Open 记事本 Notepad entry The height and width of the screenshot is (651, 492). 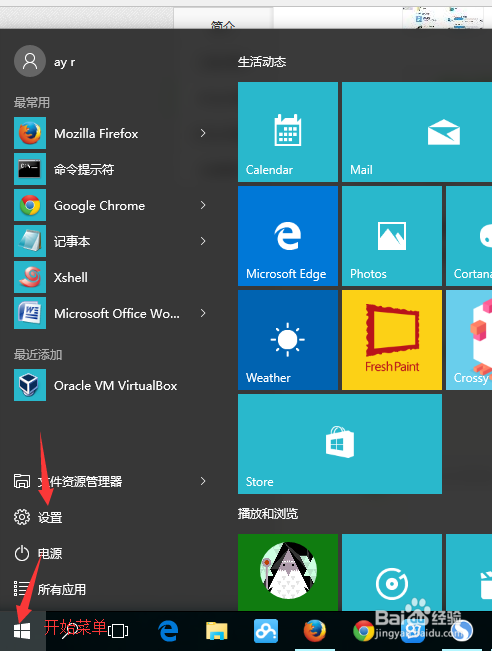(x=112, y=241)
